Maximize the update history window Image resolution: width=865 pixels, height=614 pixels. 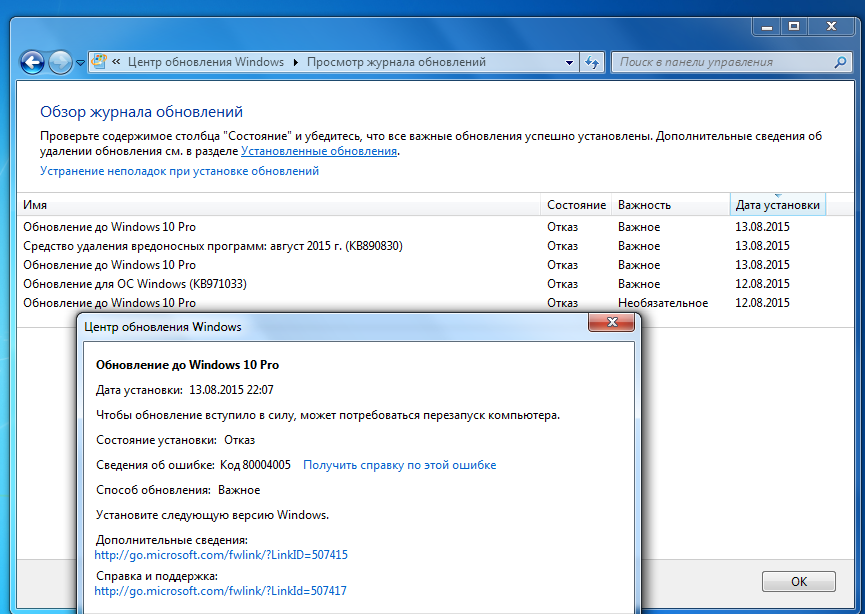794,26
